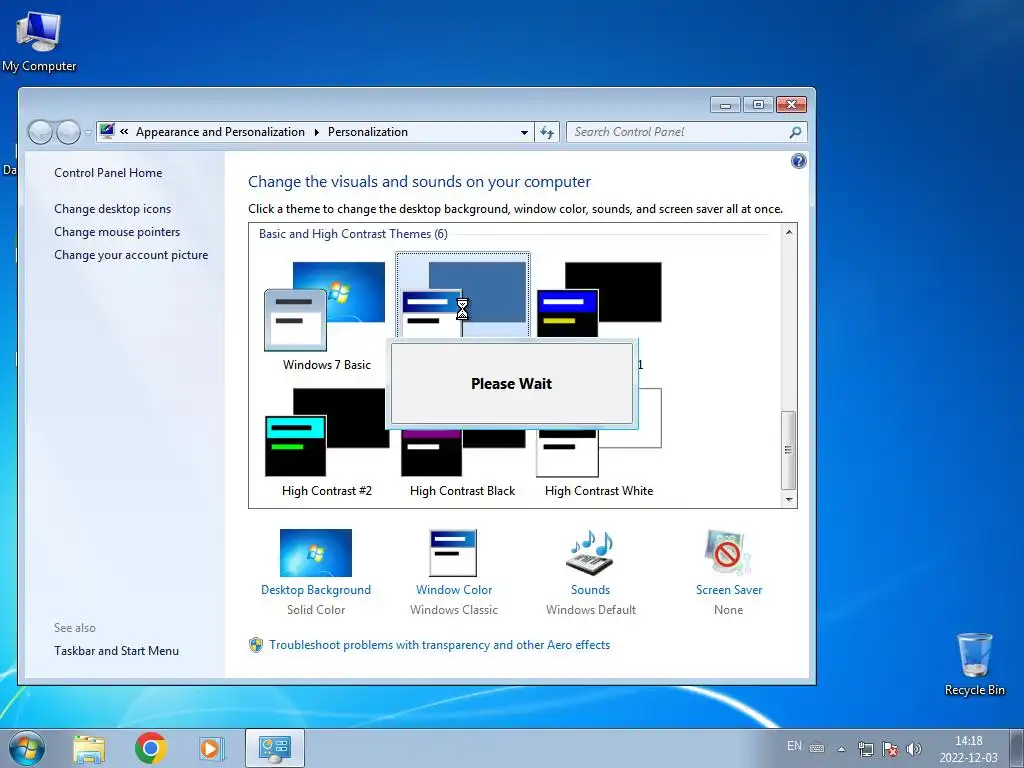This screenshot has height=768, width=1024.
Task: Click the Basic and High Contrast Themes header
Action: [353, 234]
